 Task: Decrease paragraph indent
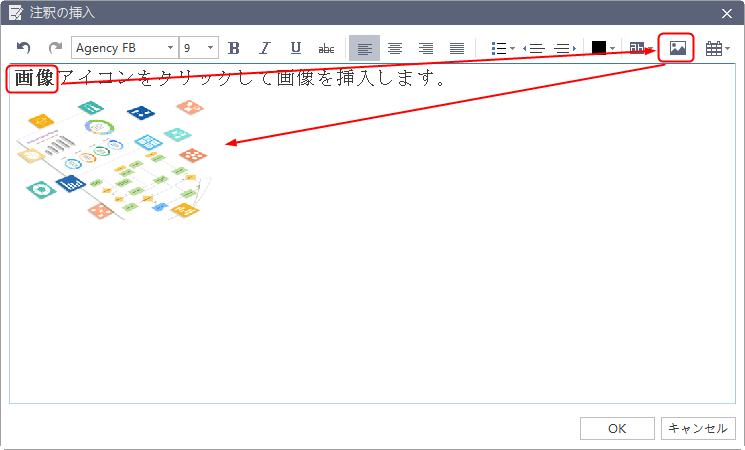534,48
